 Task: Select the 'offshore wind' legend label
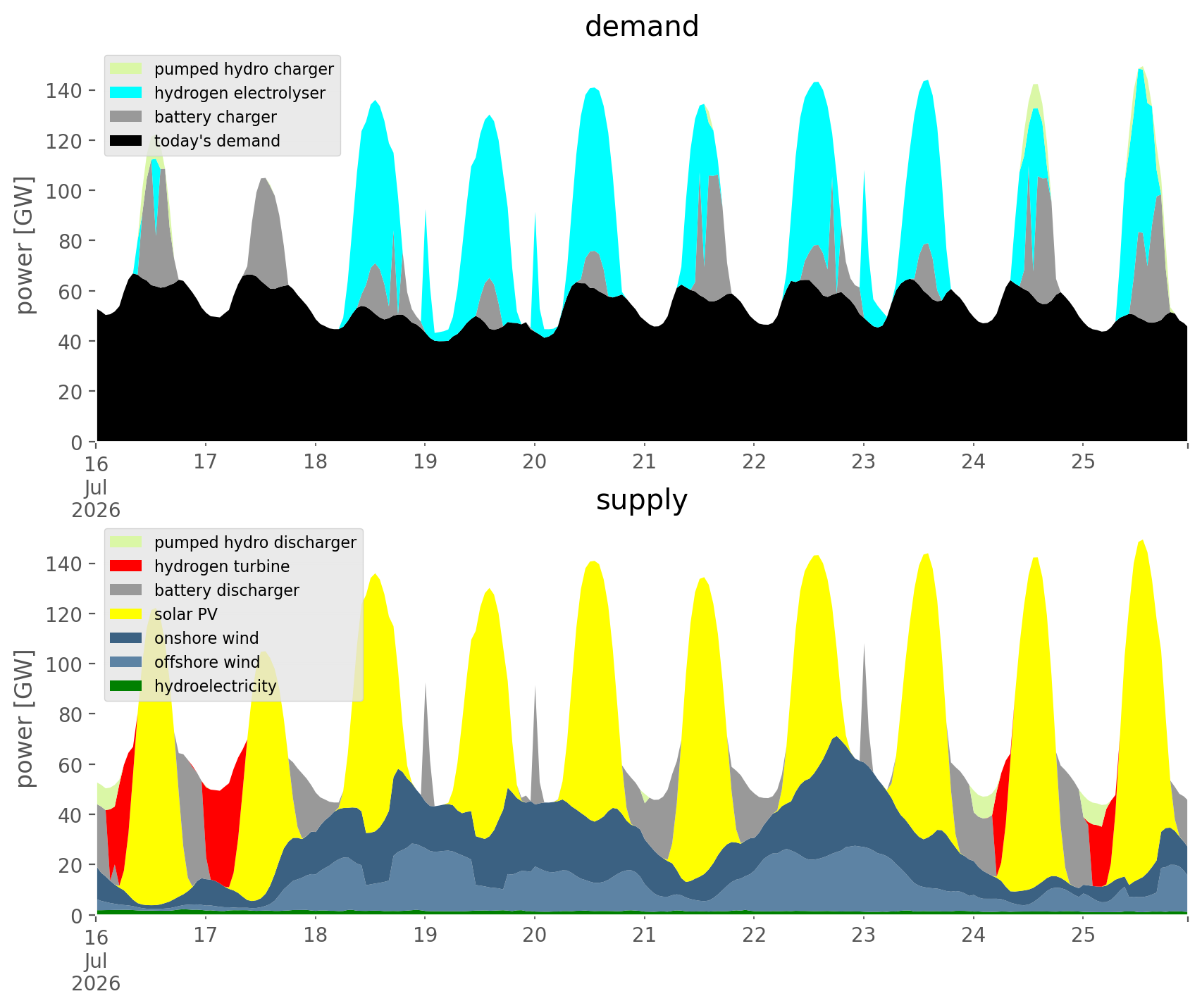click(207, 662)
